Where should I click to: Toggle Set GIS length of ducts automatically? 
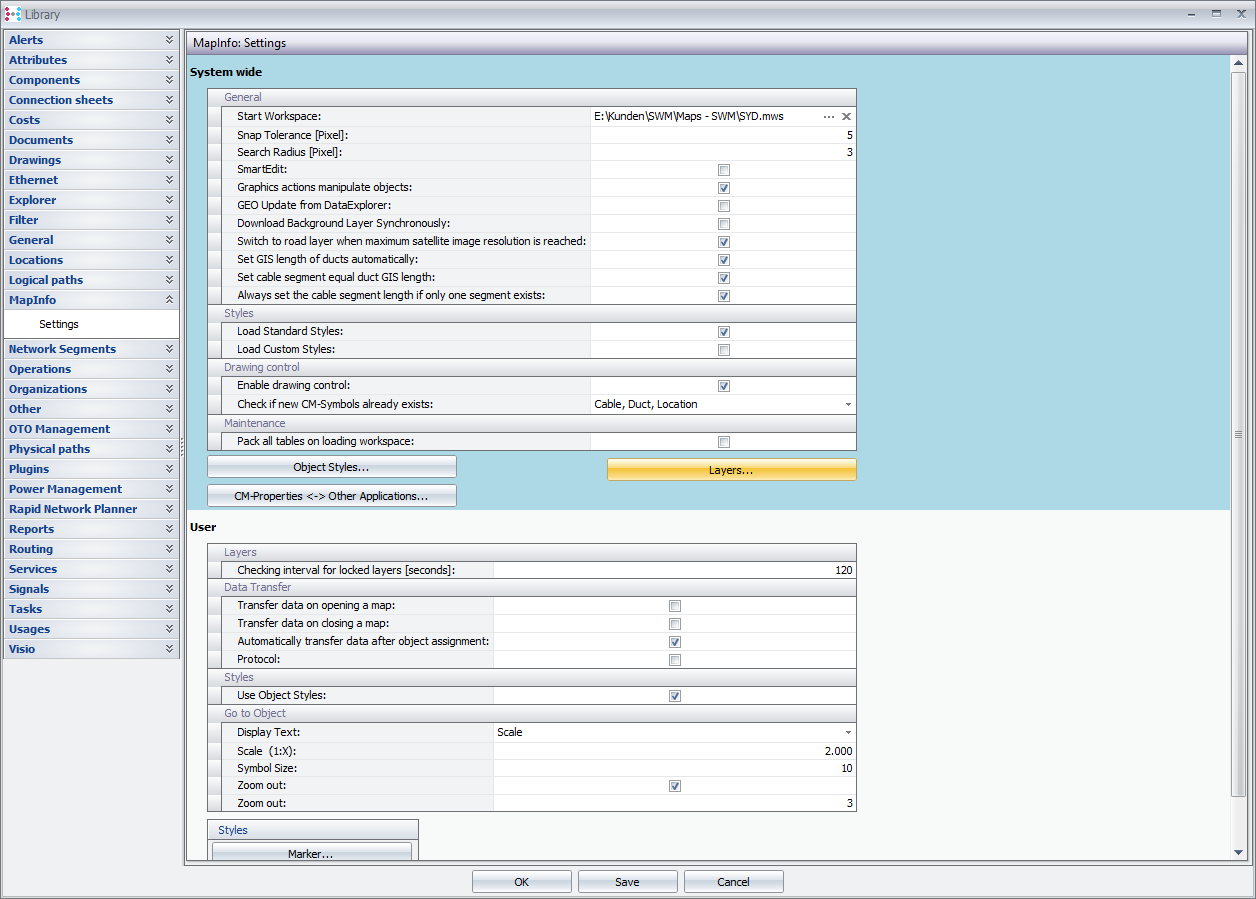724,260
